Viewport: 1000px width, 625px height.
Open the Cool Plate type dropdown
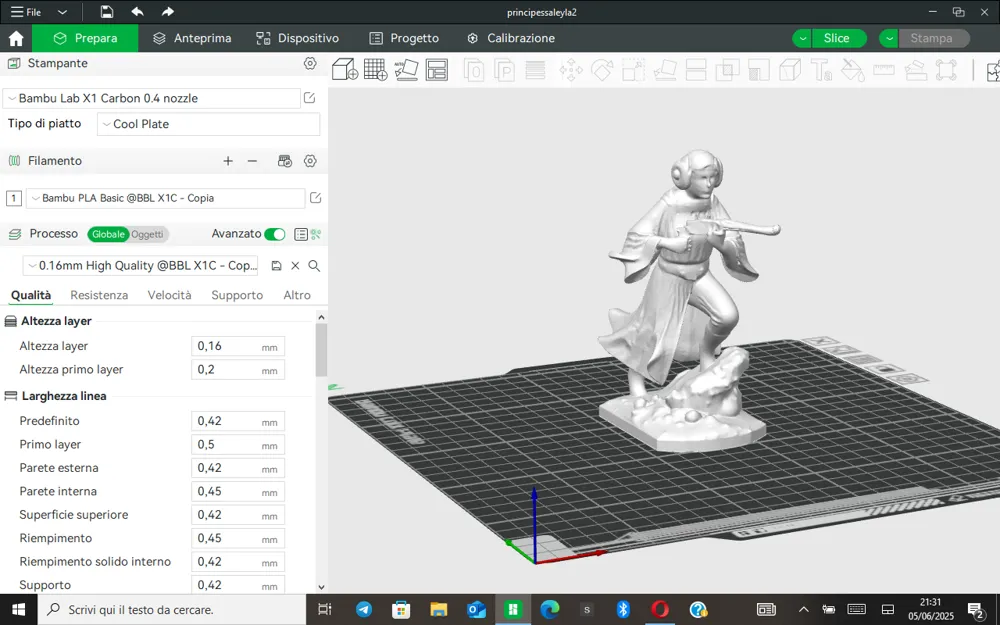click(209, 124)
